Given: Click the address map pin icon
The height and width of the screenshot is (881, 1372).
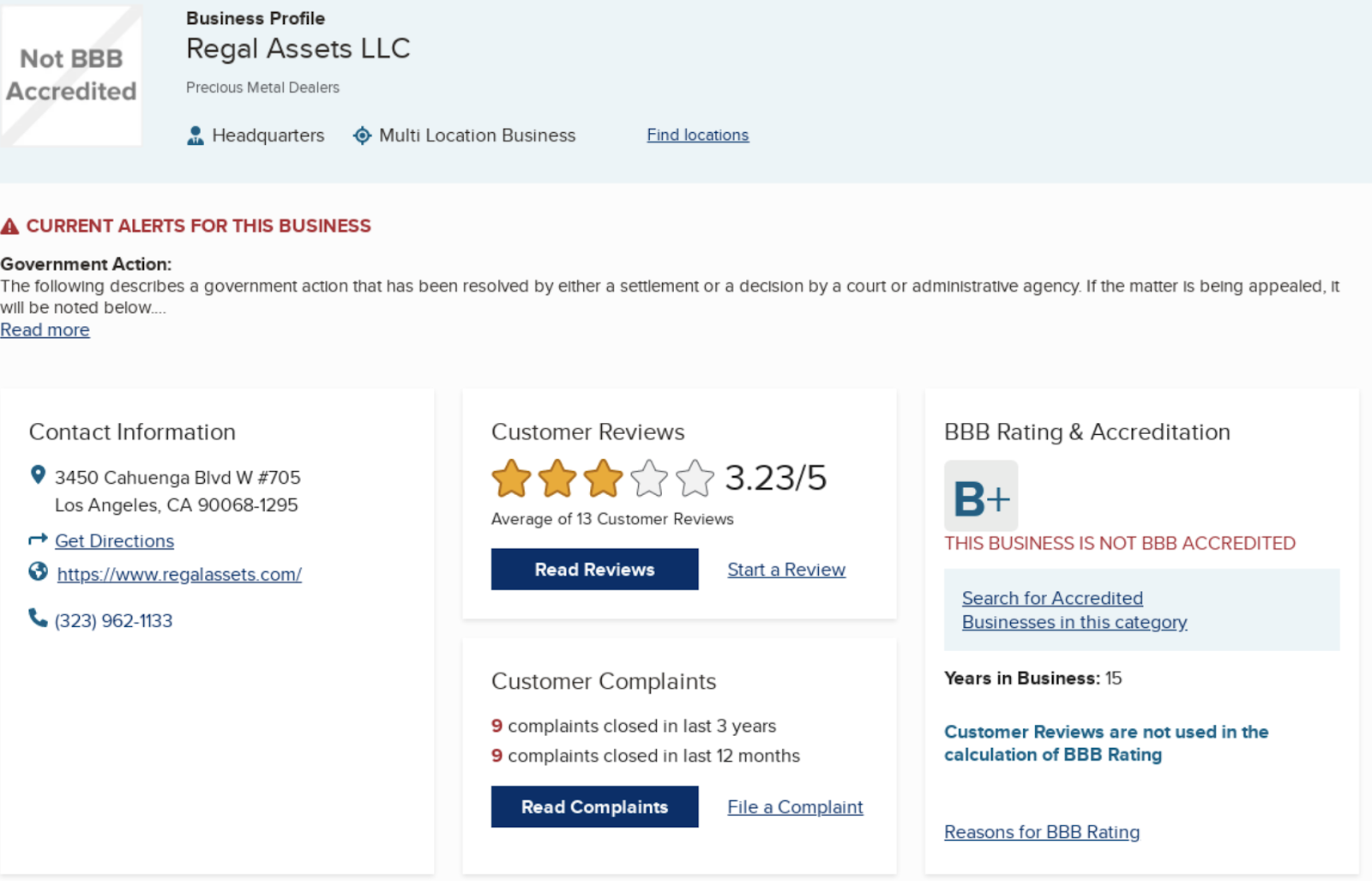Looking at the screenshot, I should (38, 475).
